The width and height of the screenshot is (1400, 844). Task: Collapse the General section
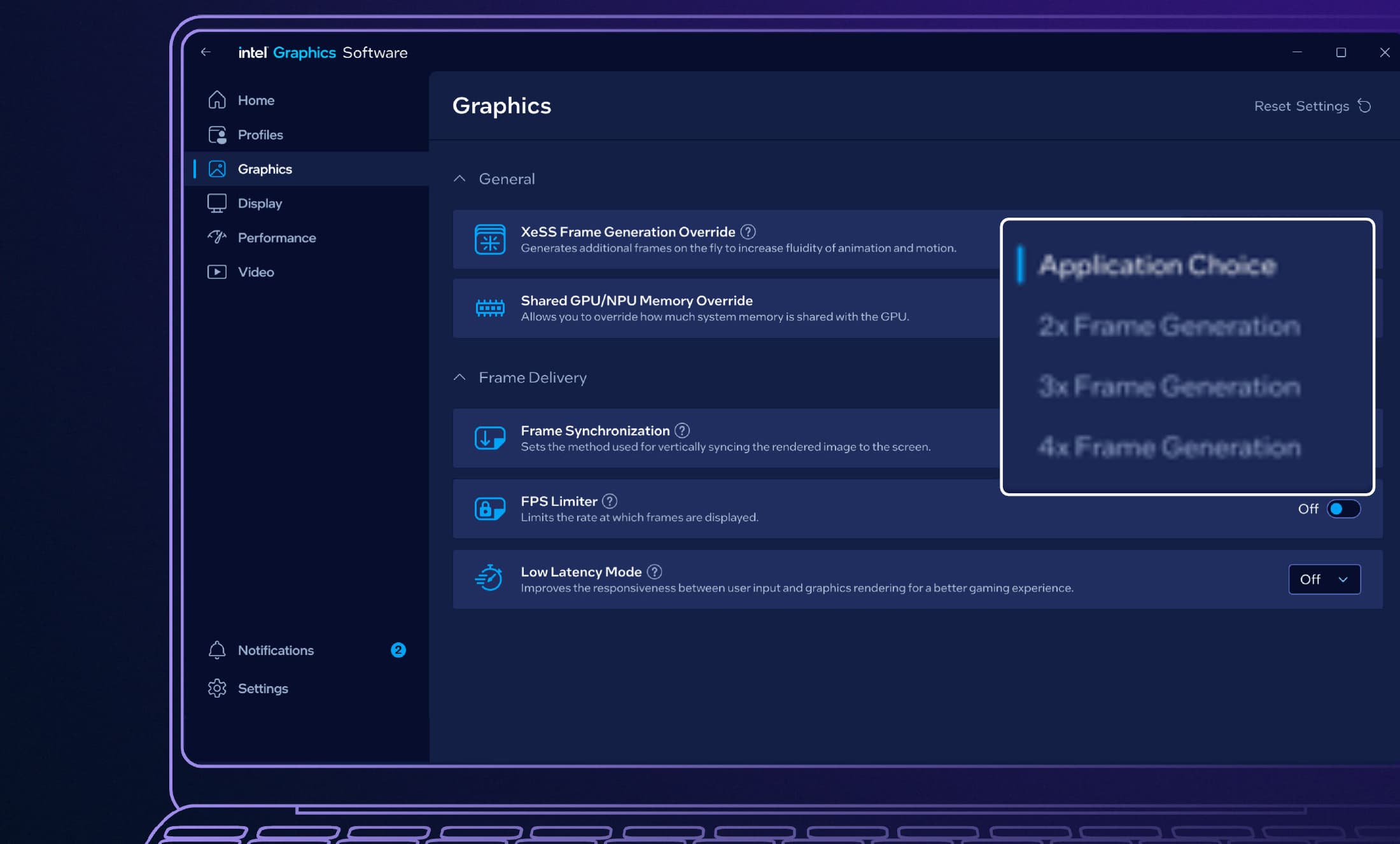tap(459, 179)
